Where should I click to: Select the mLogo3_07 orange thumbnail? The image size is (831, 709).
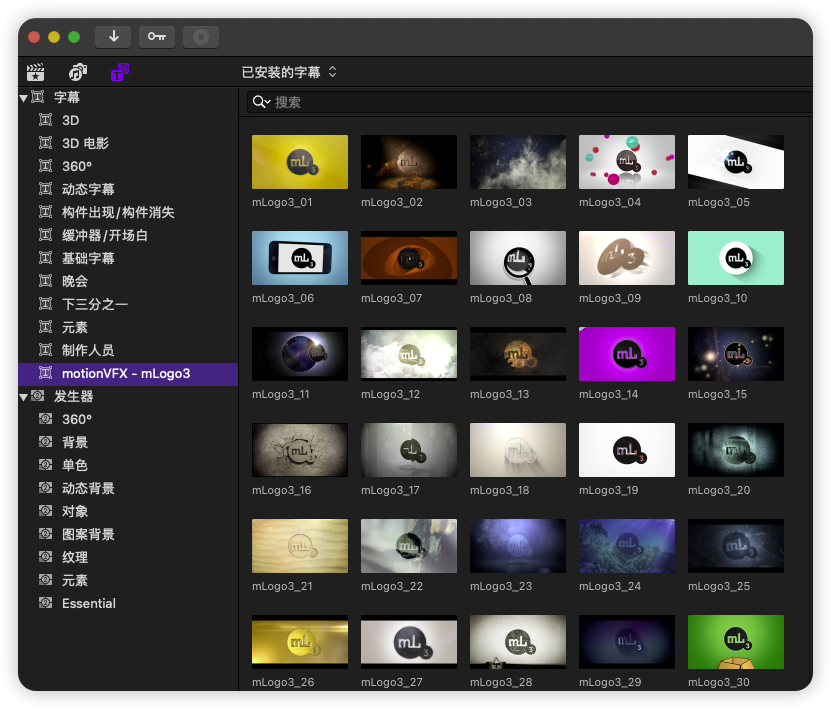(x=409, y=258)
